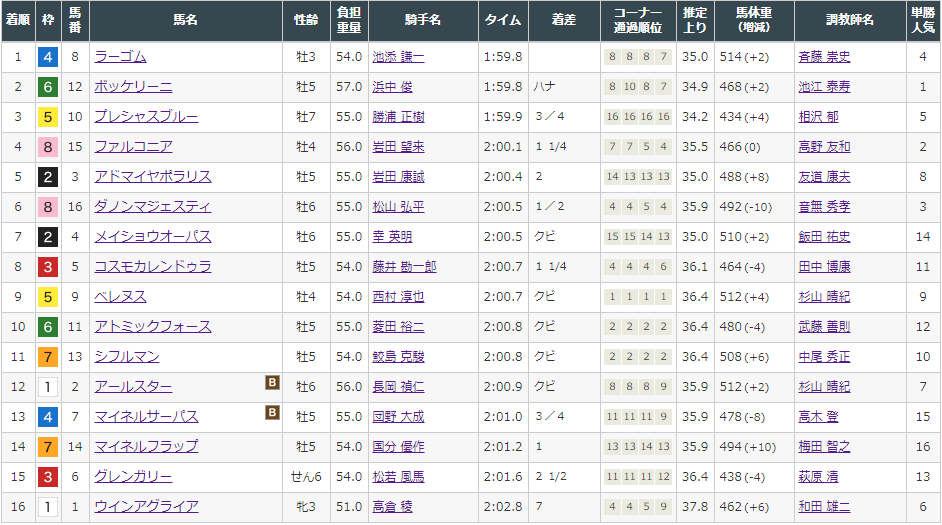Image resolution: width=942 pixels, height=525 pixels.
Task: Open jockey 岩田 望来 page
Action: [x=398, y=147]
